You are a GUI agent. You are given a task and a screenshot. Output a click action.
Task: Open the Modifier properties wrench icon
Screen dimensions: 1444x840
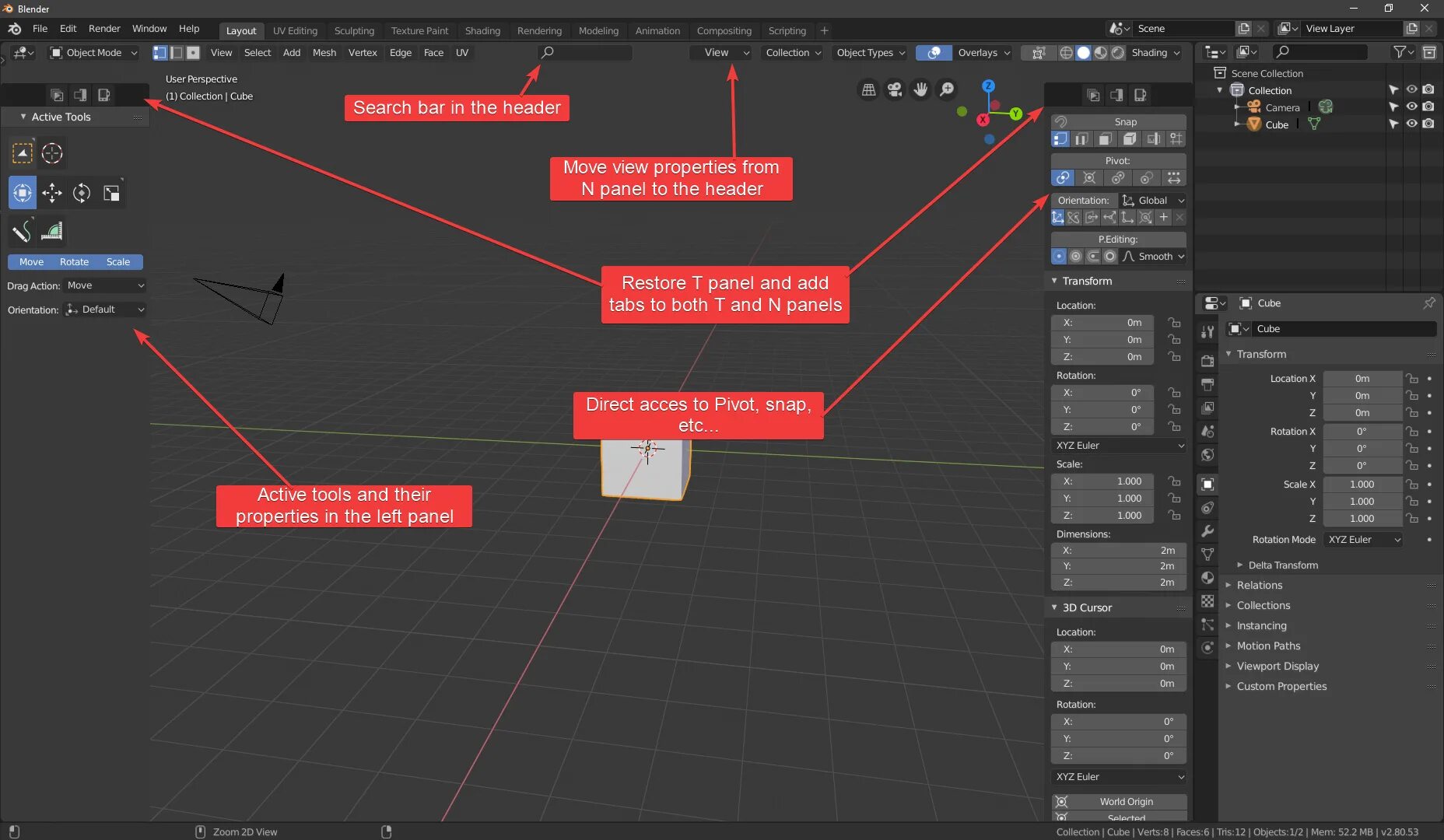click(1207, 530)
